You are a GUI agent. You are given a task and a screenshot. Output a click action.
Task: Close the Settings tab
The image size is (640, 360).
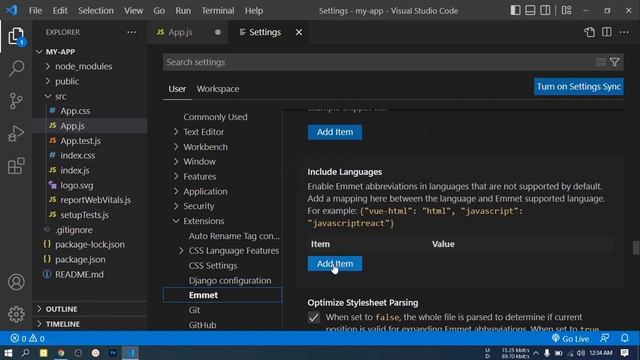click(299, 32)
